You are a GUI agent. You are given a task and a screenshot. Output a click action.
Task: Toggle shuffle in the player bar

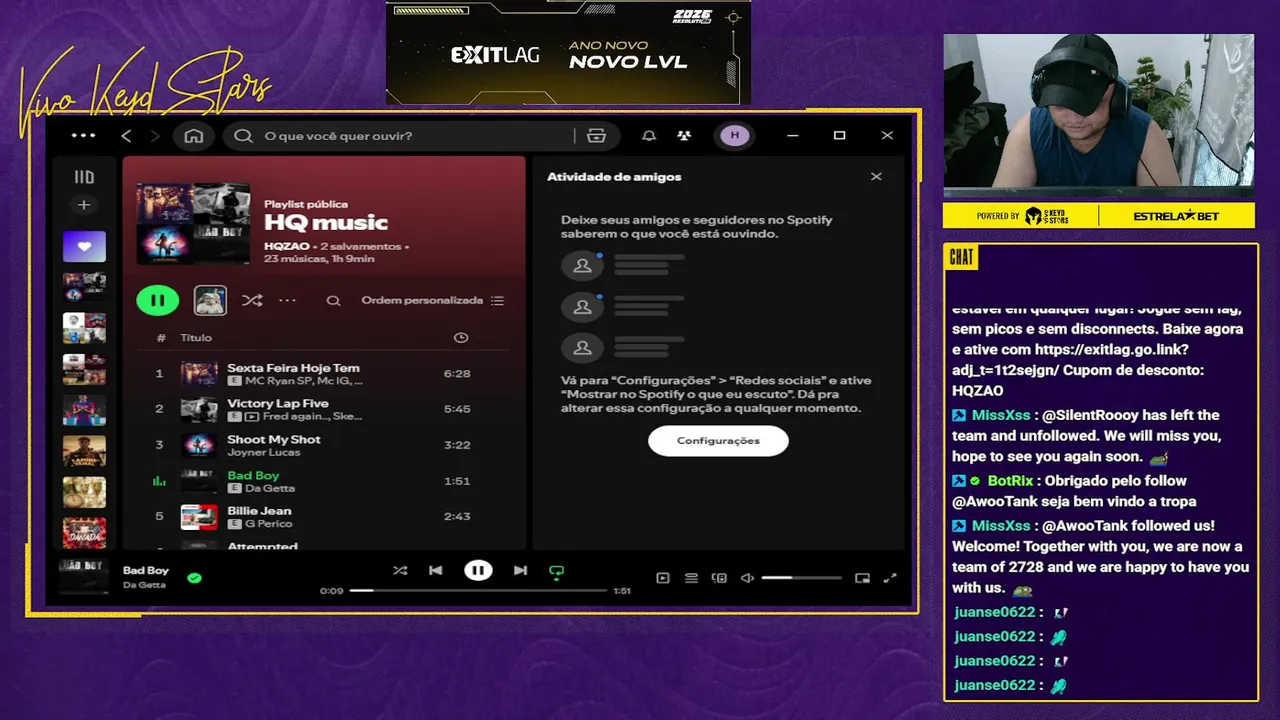coord(400,571)
